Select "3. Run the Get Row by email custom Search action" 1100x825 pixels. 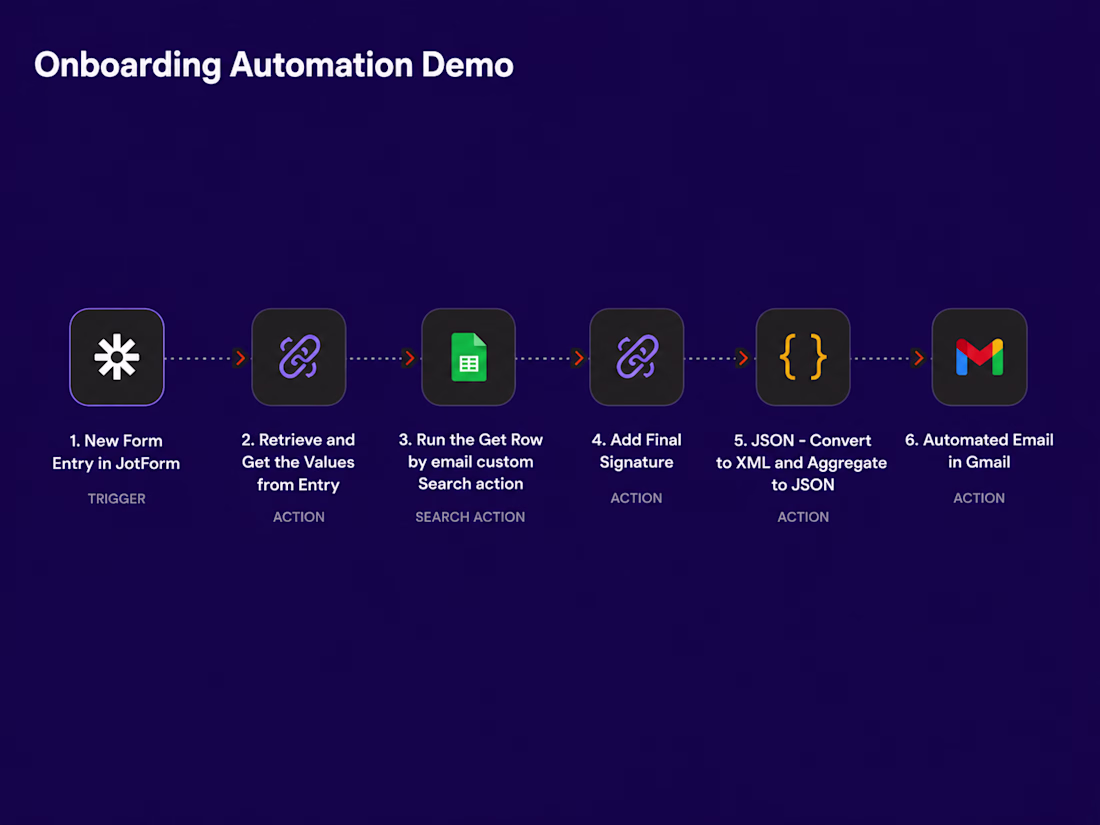click(471, 462)
